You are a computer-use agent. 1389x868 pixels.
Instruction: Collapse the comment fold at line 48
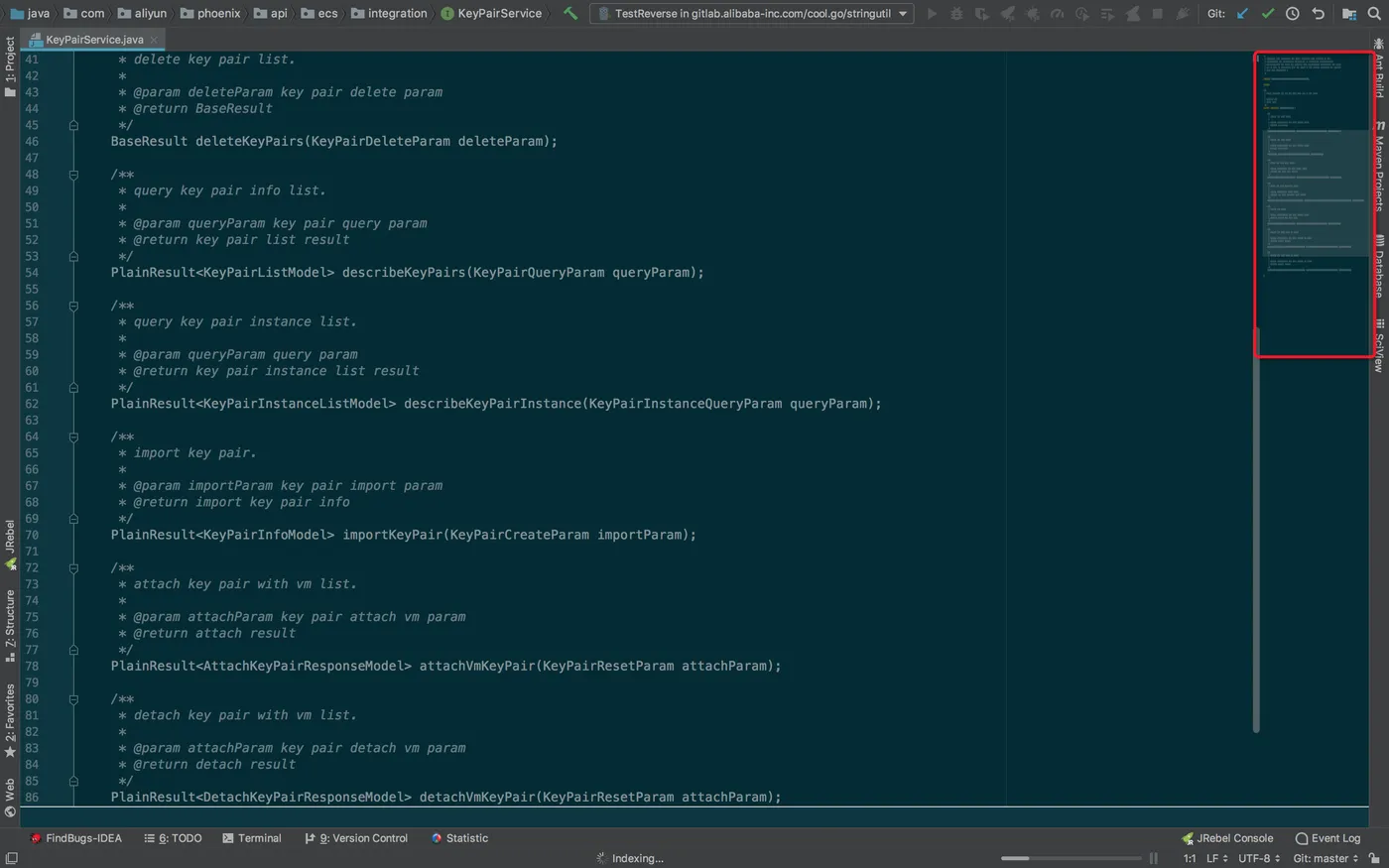[73, 175]
